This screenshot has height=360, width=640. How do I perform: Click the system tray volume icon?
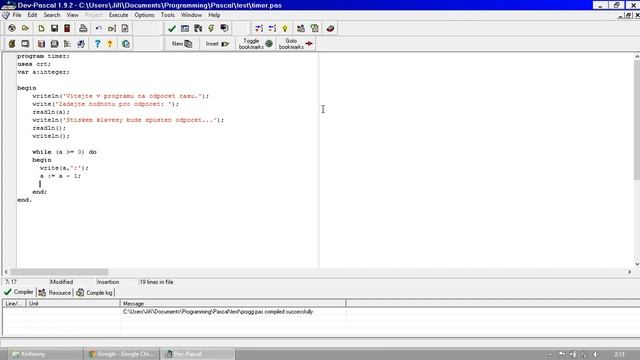pos(596,354)
